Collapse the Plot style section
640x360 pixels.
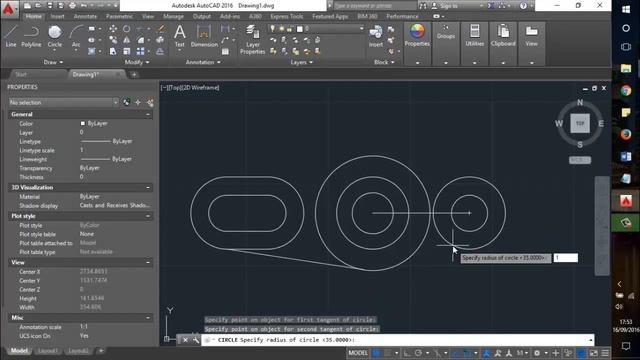click(148, 216)
